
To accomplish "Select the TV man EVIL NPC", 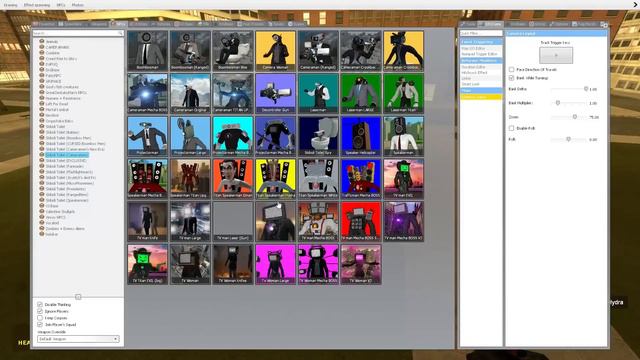I will (x=404, y=179).
